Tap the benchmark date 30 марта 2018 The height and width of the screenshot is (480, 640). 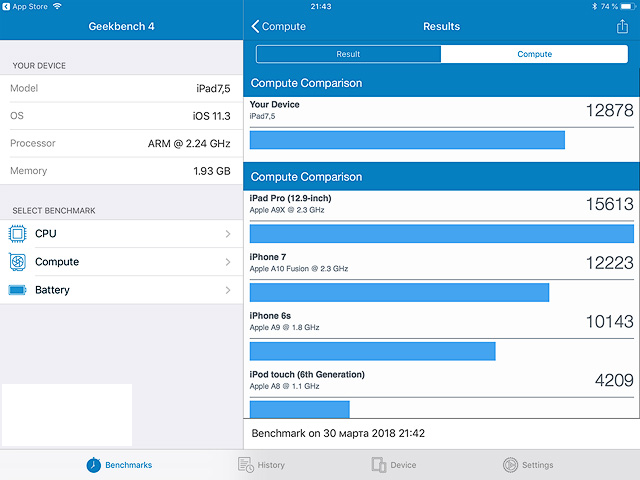(359, 433)
